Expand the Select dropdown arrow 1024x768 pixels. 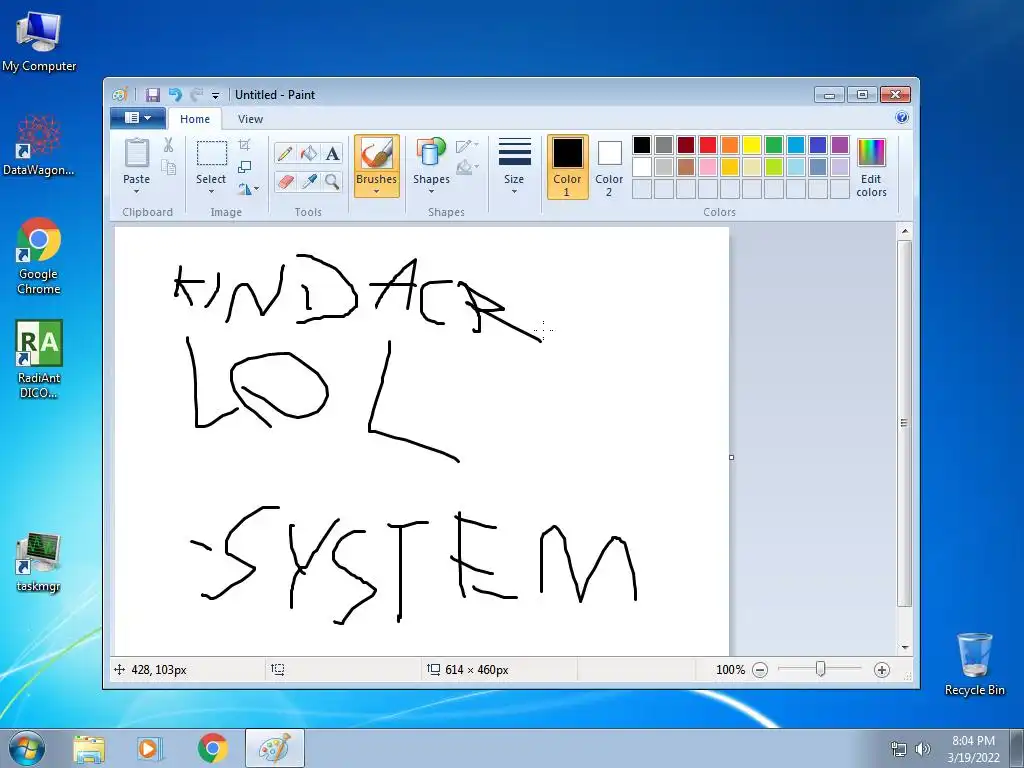[x=212, y=192]
